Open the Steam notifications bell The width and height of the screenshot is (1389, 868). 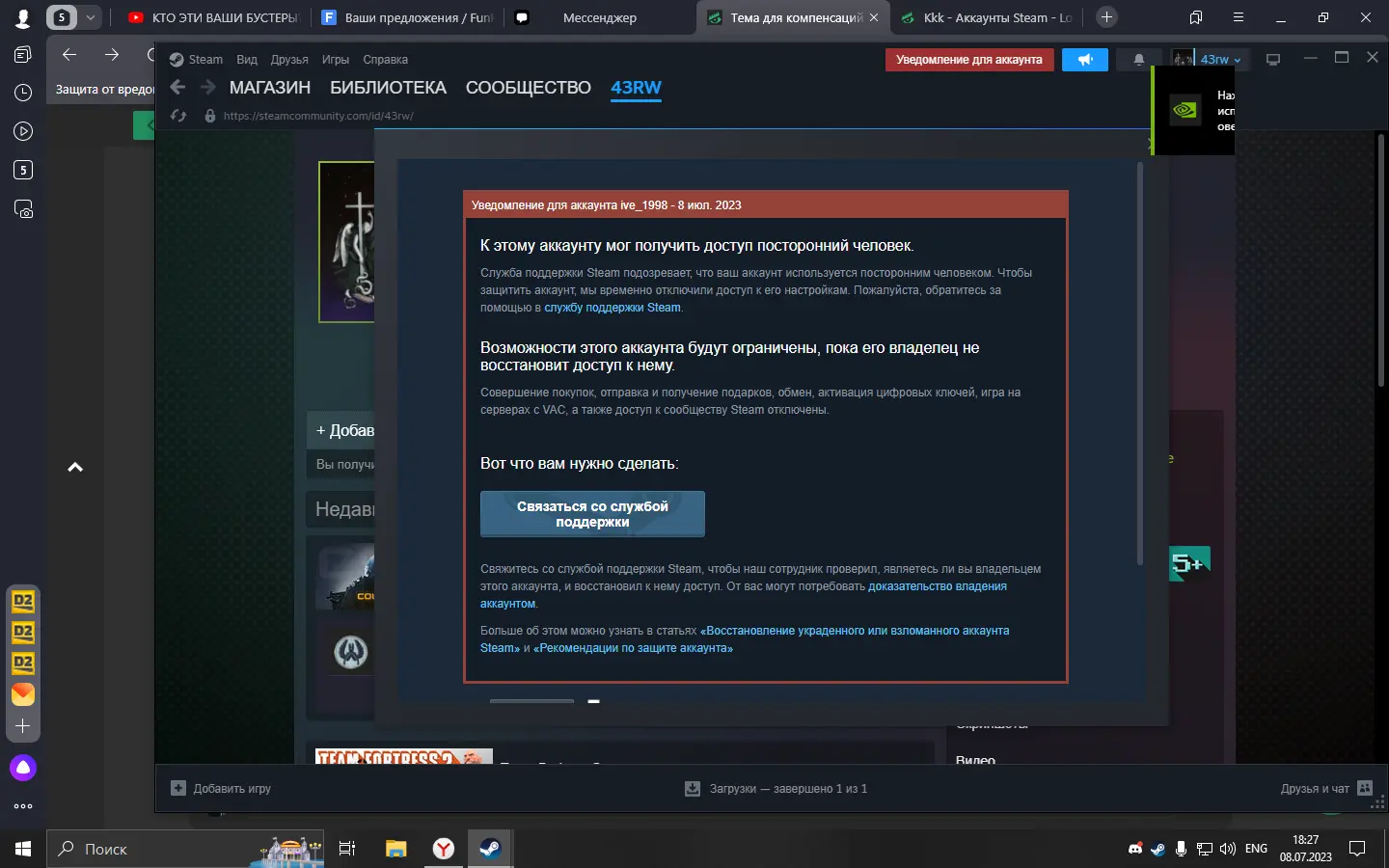click(1139, 60)
